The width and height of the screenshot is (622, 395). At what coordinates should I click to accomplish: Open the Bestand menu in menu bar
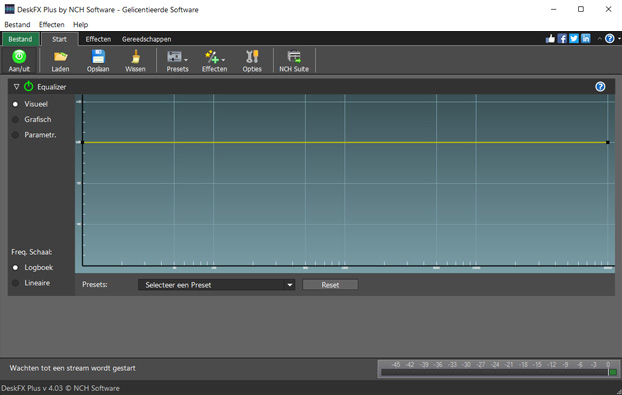17,25
